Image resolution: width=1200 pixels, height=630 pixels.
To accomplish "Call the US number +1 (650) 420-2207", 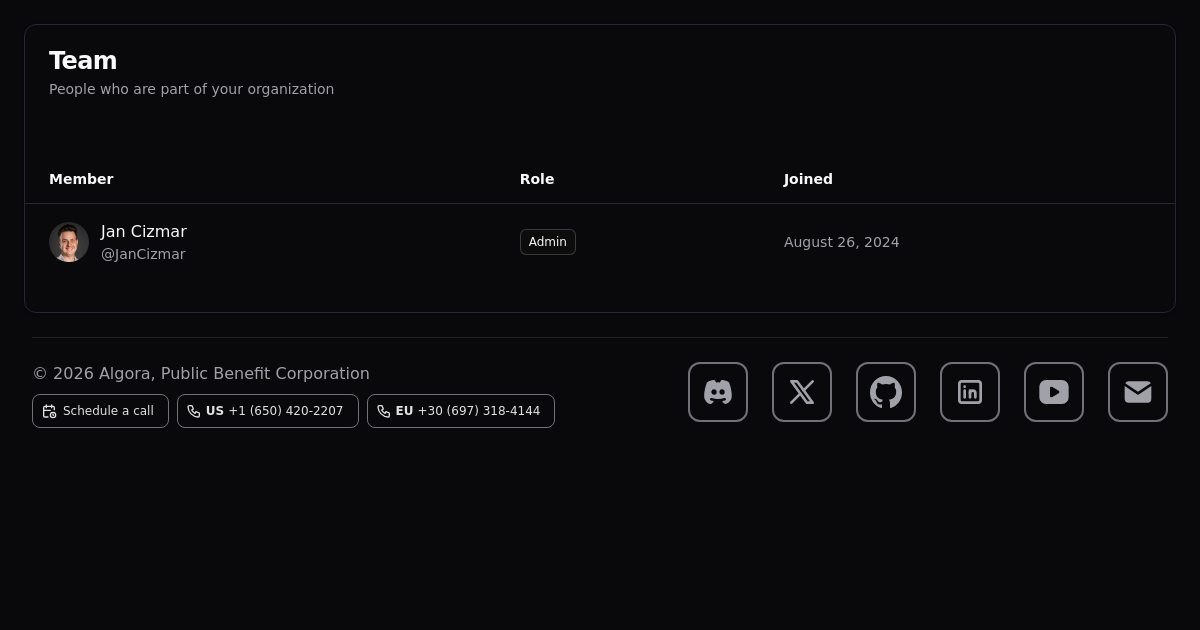I will (275, 411).
